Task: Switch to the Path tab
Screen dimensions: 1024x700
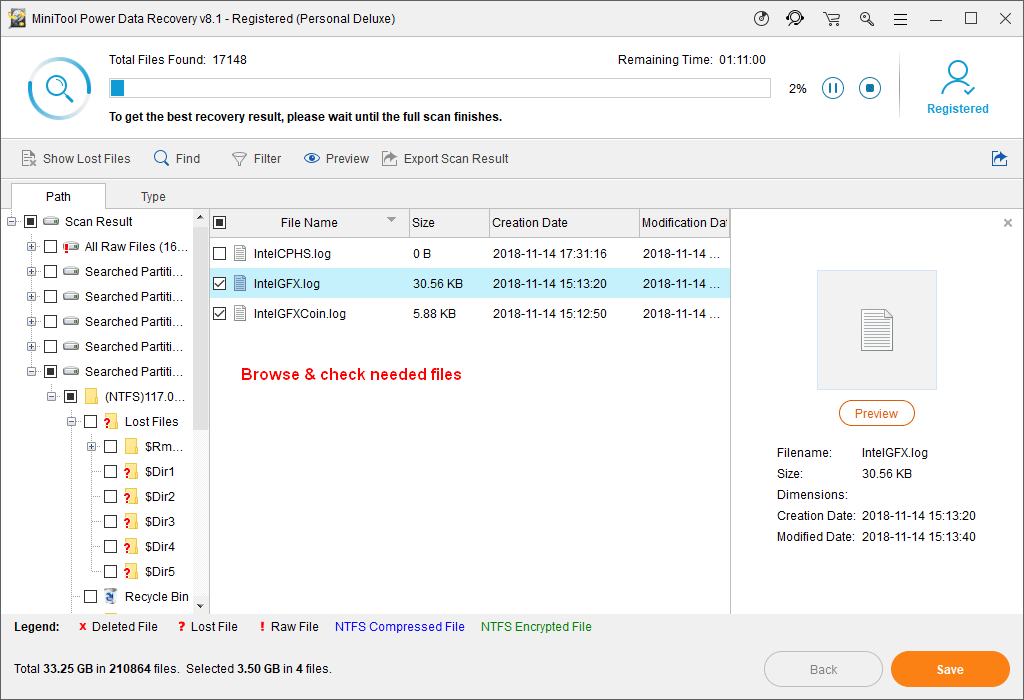Action: [x=58, y=196]
